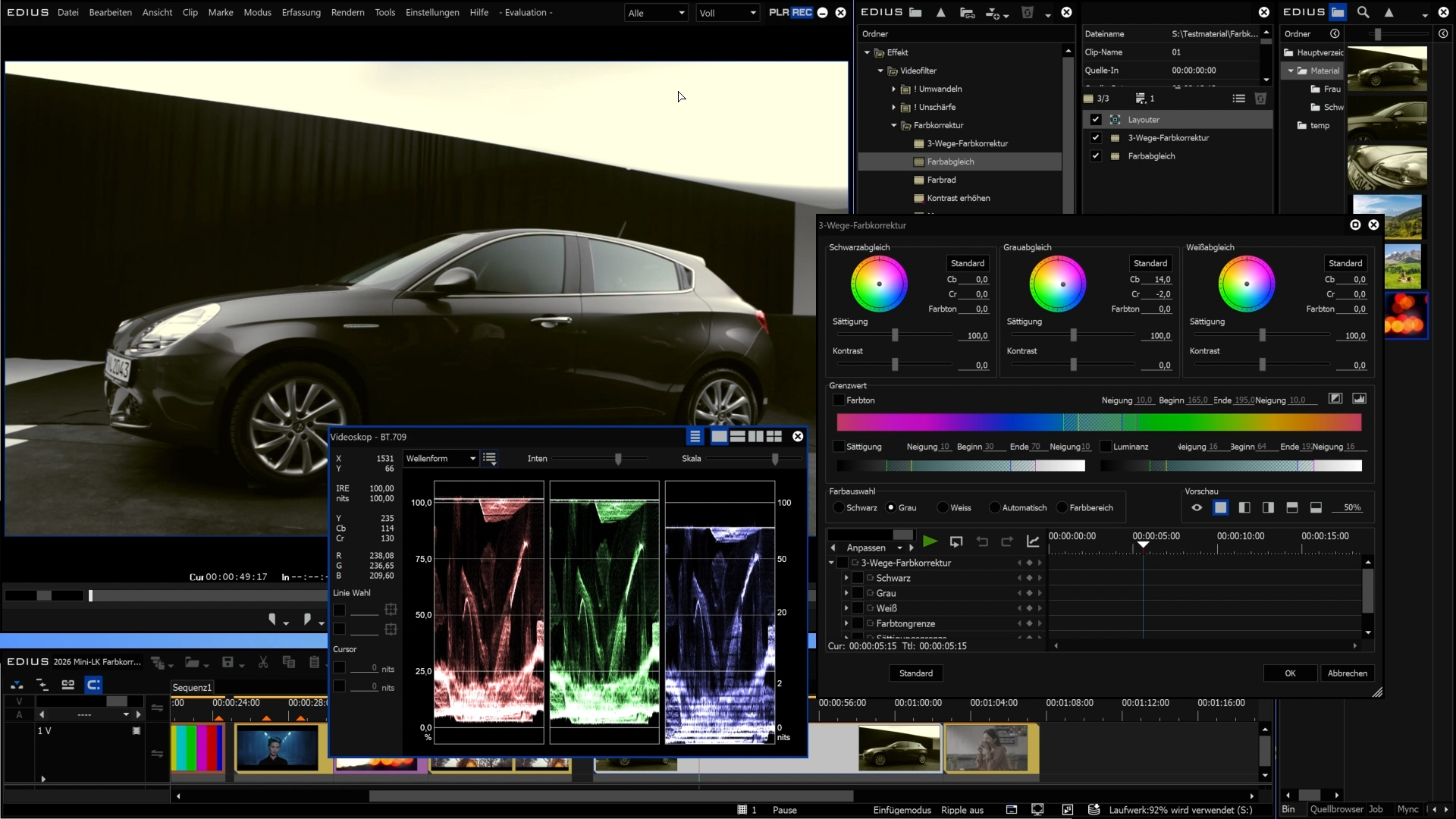Select the left-half split preview icon
This screenshot has height=819, width=1456.
coord(1244,508)
